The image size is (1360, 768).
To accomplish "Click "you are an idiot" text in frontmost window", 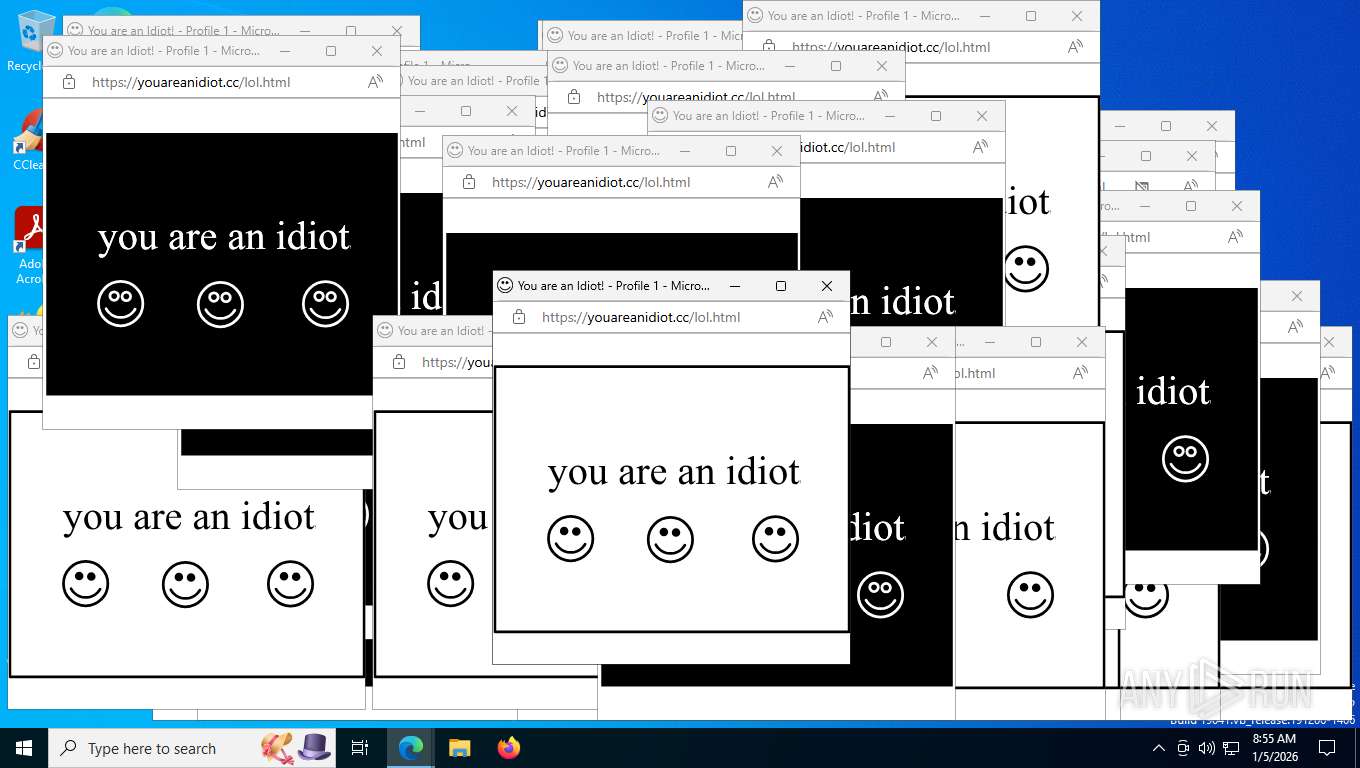I will coord(674,472).
